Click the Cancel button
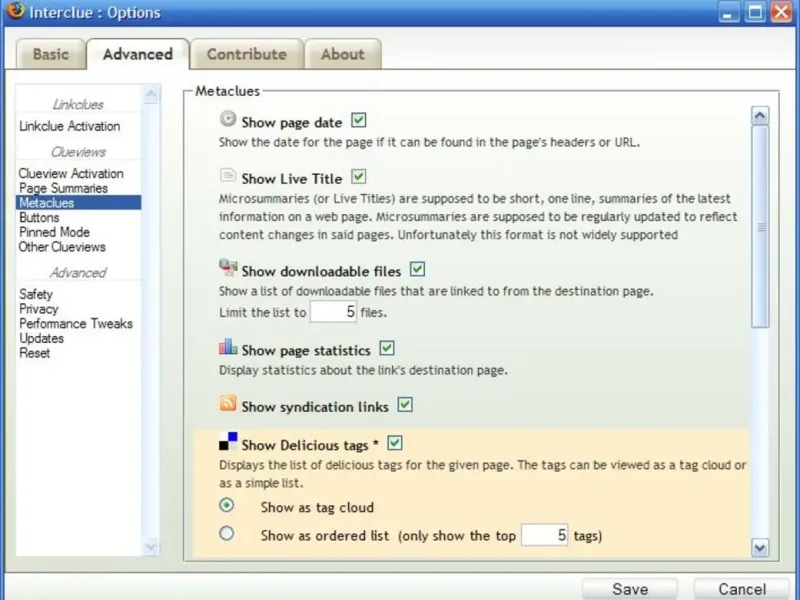 pos(742,589)
